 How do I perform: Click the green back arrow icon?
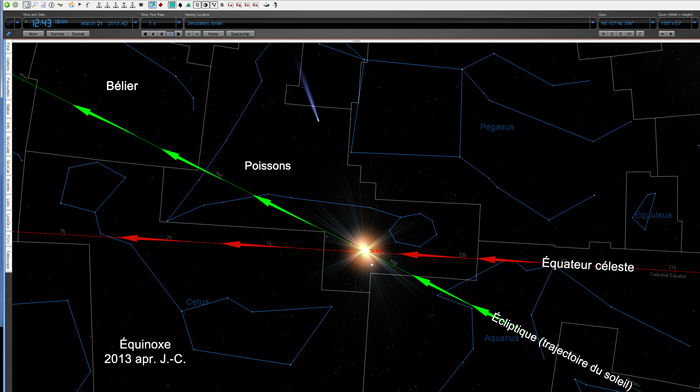point(7,5)
